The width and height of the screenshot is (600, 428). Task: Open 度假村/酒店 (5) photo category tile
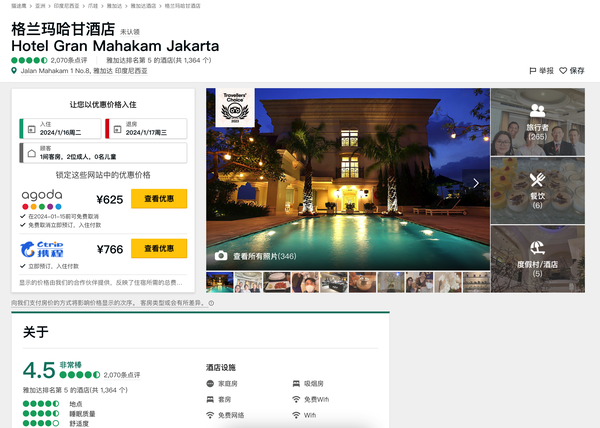(x=538, y=259)
